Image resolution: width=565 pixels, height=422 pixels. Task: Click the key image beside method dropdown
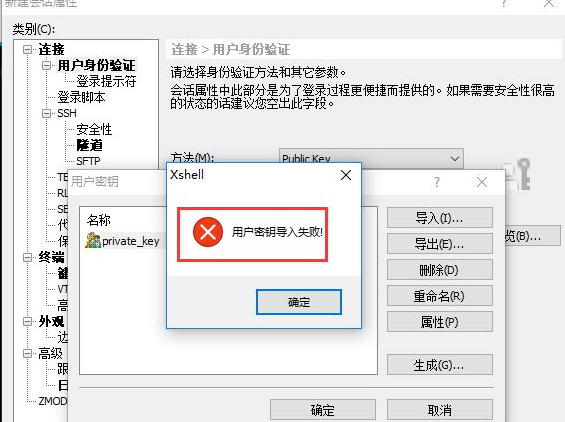tap(518, 174)
